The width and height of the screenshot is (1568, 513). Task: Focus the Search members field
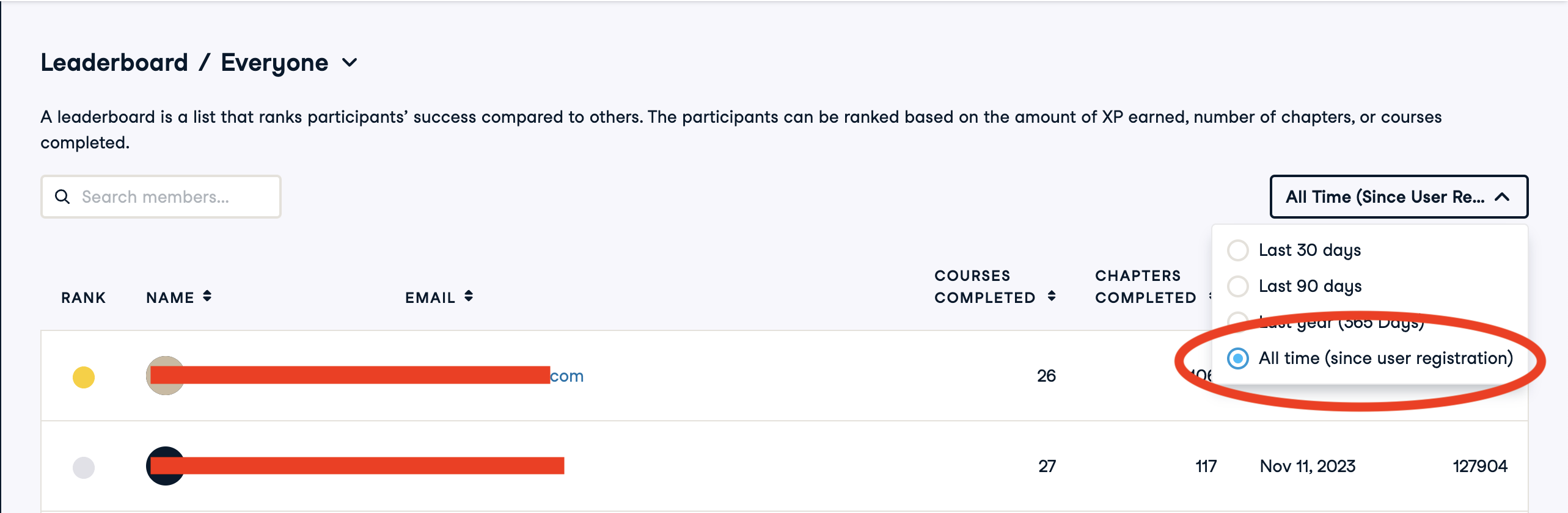[171, 197]
